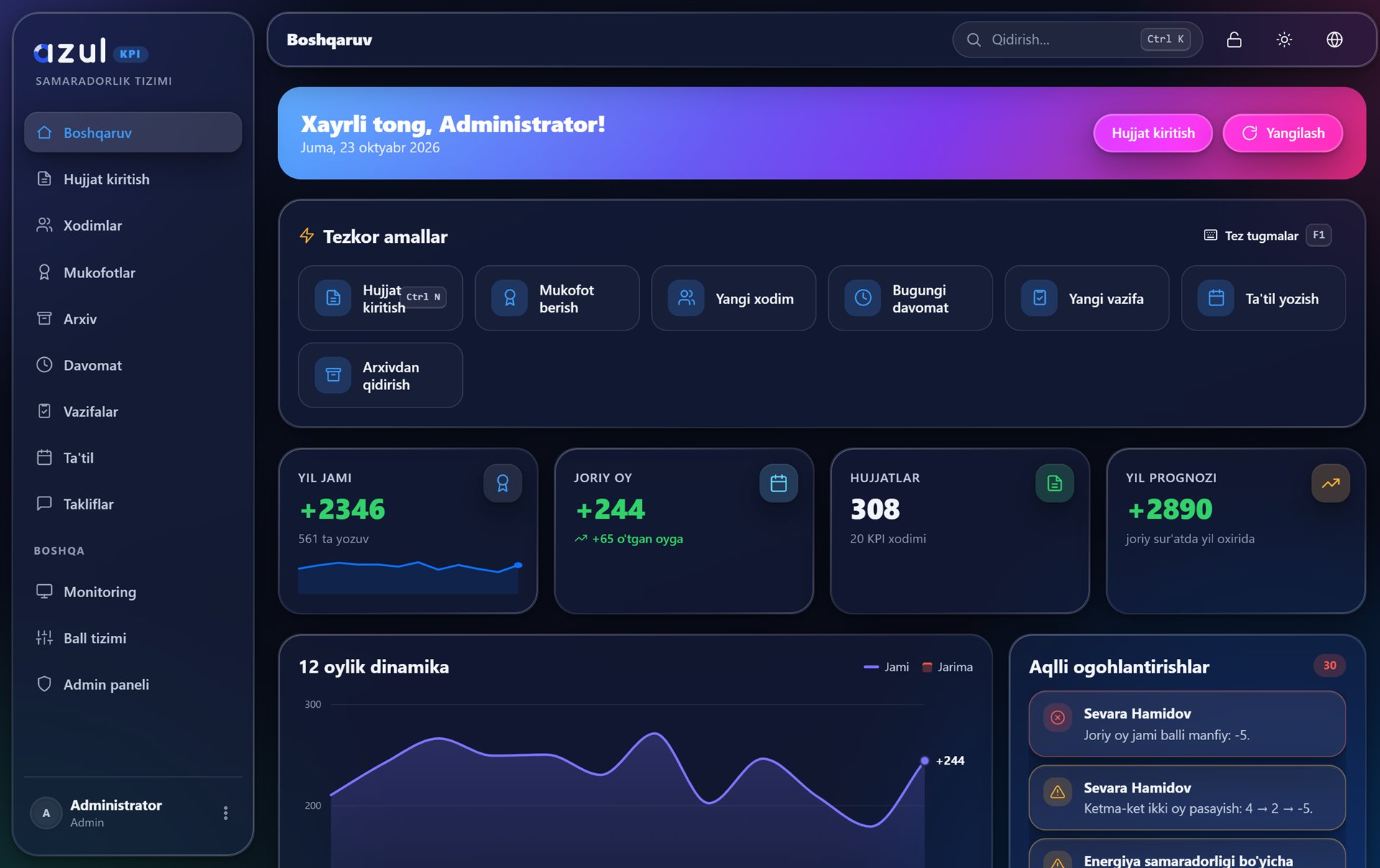Screen dimensions: 1380x868
Task: Open Ball tizimi settings page
Action: [x=133, y=638]
